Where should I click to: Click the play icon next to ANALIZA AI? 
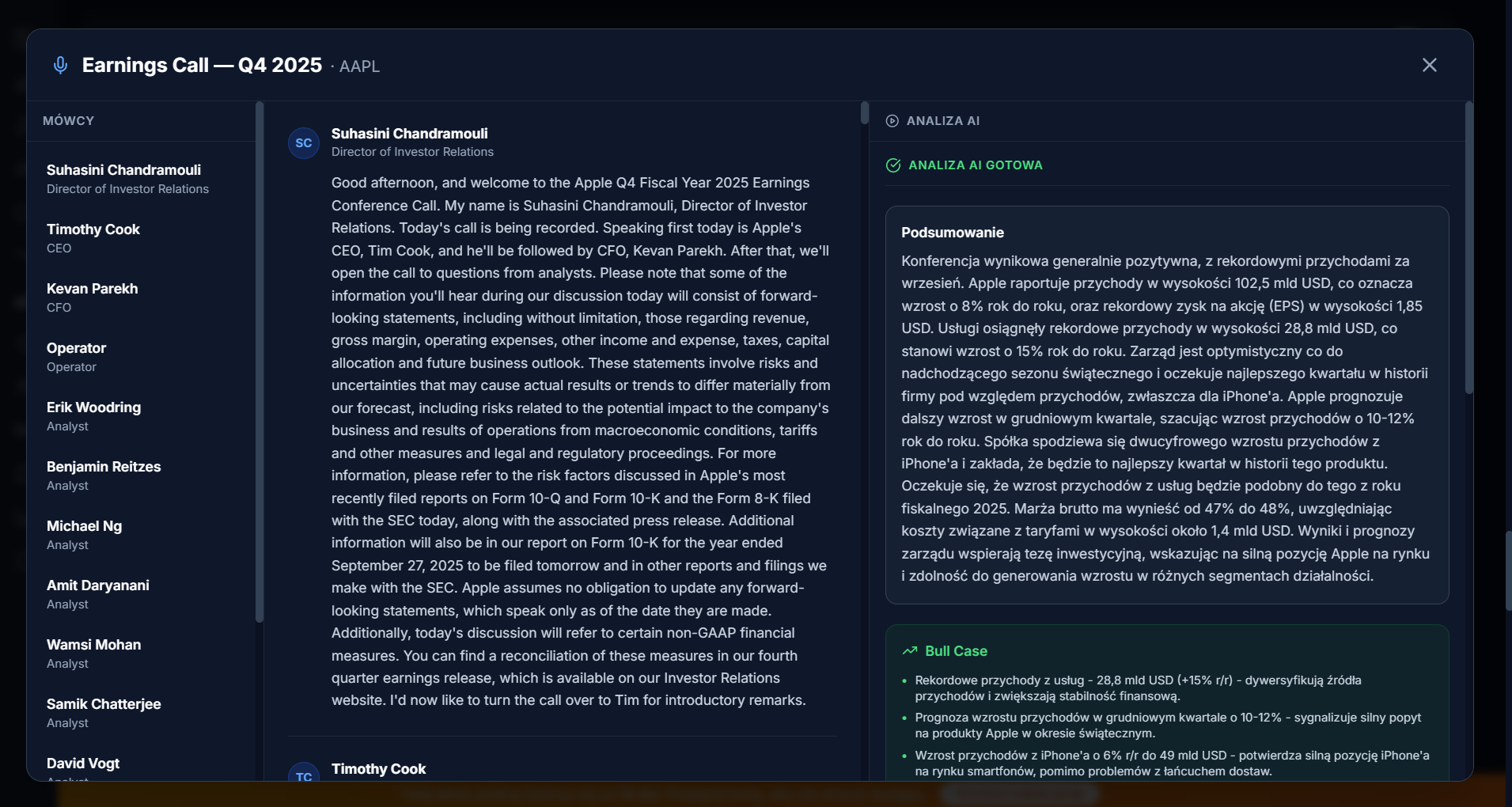(892, 121)
